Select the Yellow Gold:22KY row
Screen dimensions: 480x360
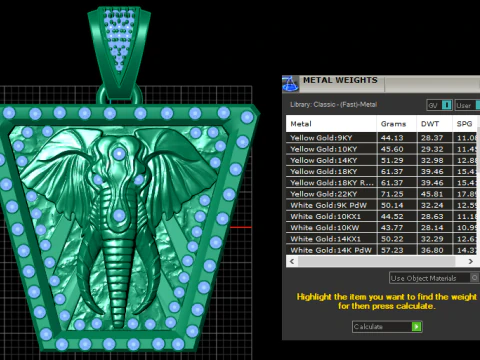382,194
